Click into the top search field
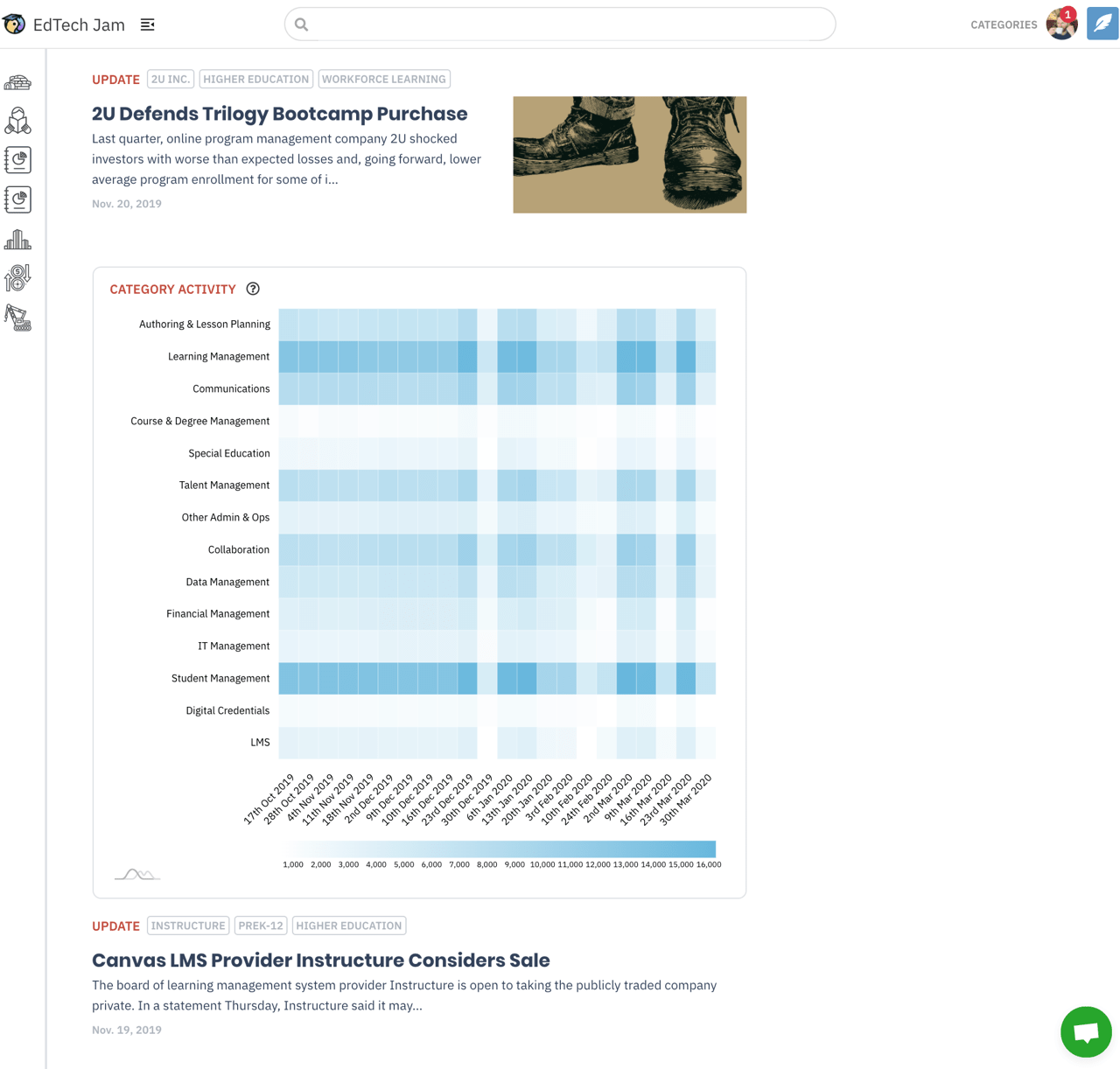1120x1069 pixels. click(x=560, y=24)
